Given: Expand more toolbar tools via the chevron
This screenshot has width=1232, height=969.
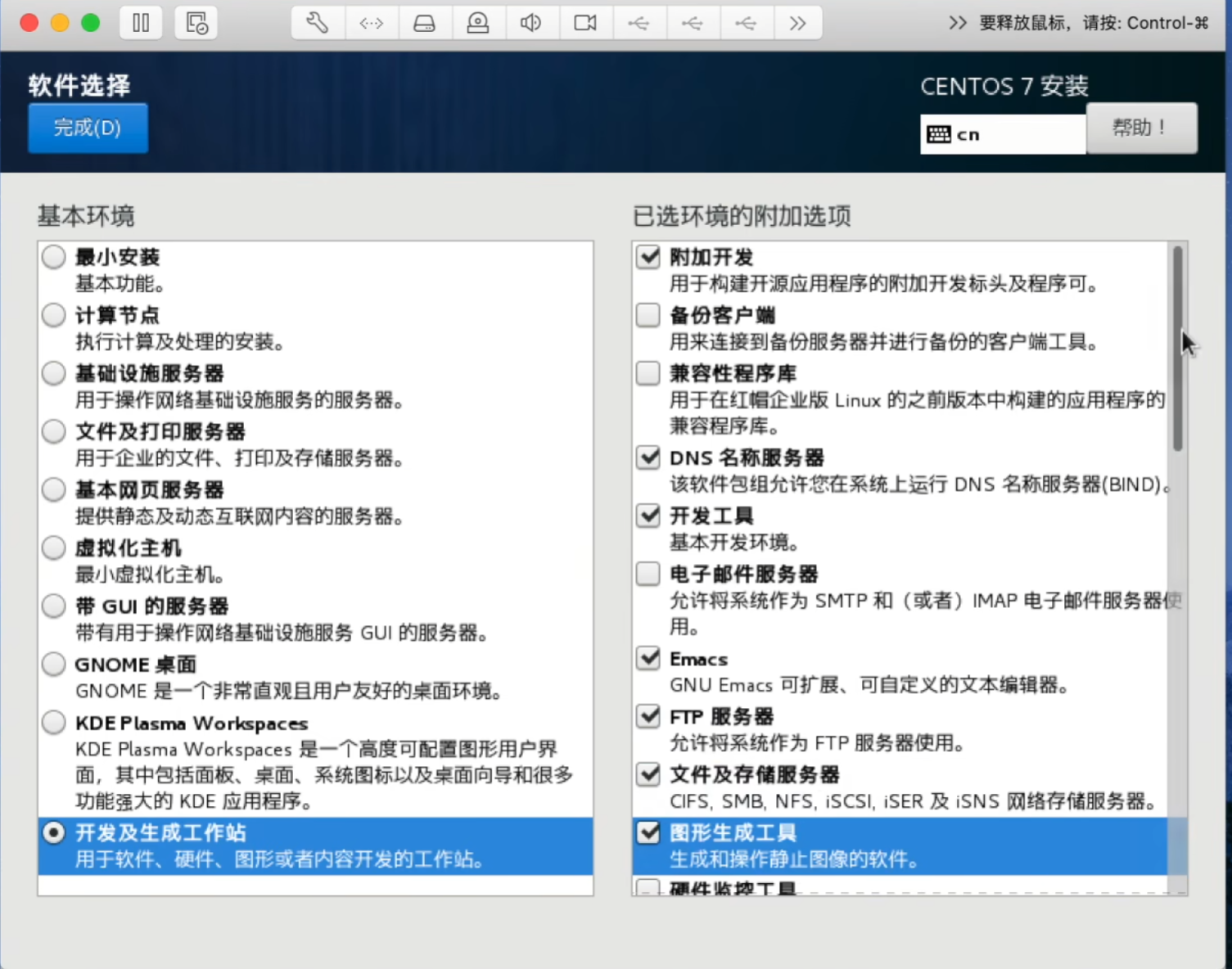Looking at the screenshot, I should (799, 23).
